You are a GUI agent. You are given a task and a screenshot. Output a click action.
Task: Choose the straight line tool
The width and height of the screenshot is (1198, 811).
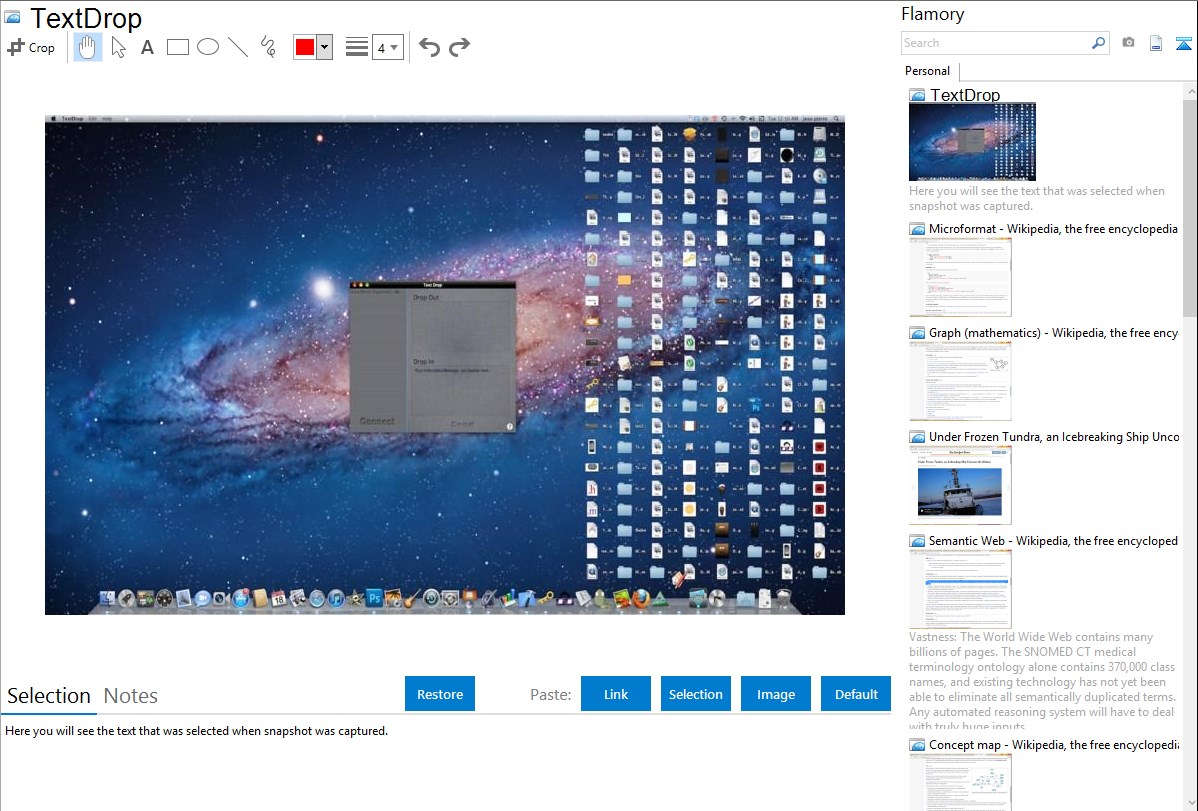(238, 47)
